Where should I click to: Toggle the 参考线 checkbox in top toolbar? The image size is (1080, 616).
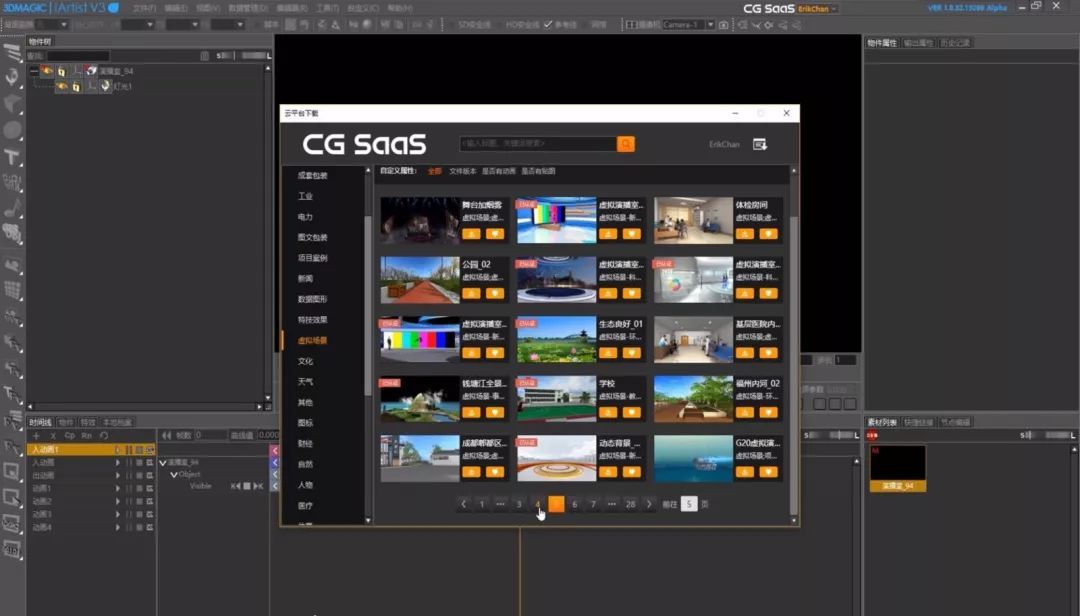pos(548,25)
